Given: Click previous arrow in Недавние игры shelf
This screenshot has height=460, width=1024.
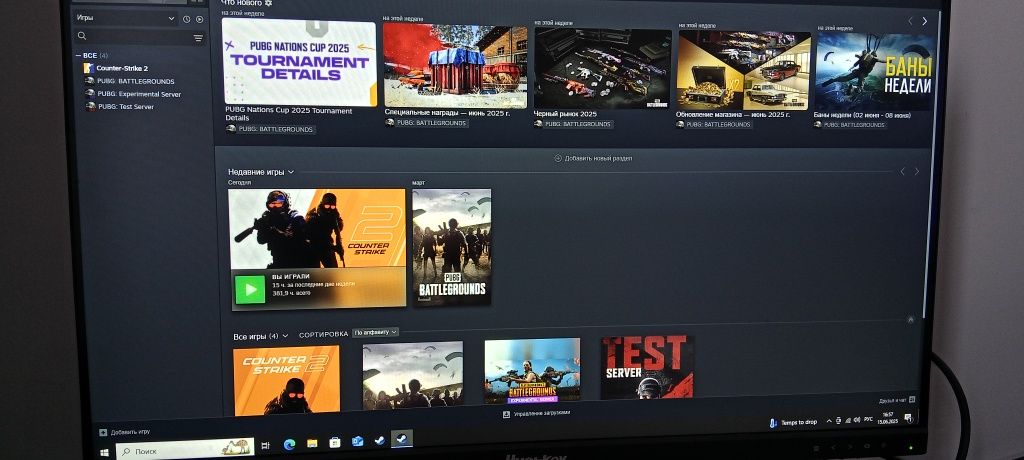Looking at the screenshot, I should point(903,171).
